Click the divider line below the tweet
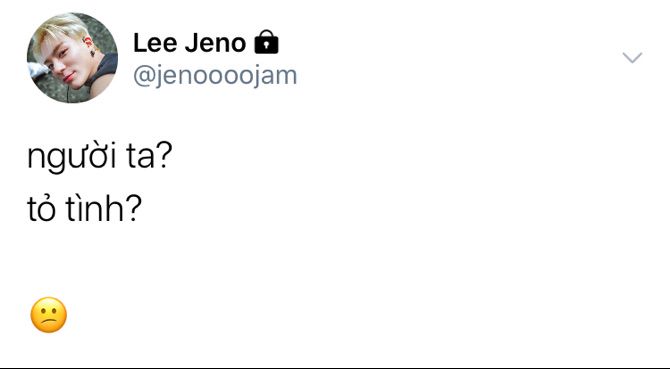 [x=335, y=367]
